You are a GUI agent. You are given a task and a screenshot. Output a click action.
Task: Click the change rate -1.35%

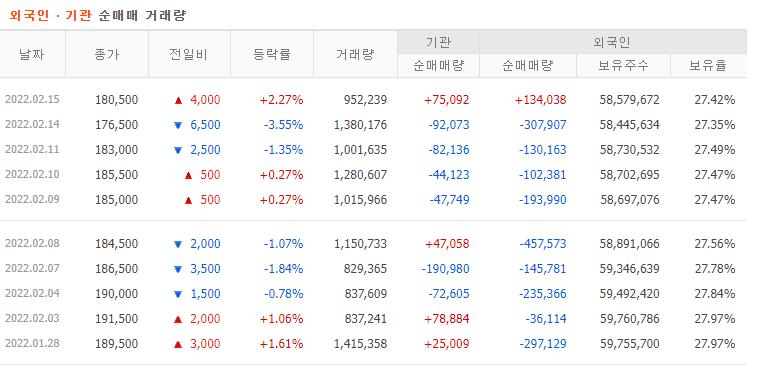(283, 150)
